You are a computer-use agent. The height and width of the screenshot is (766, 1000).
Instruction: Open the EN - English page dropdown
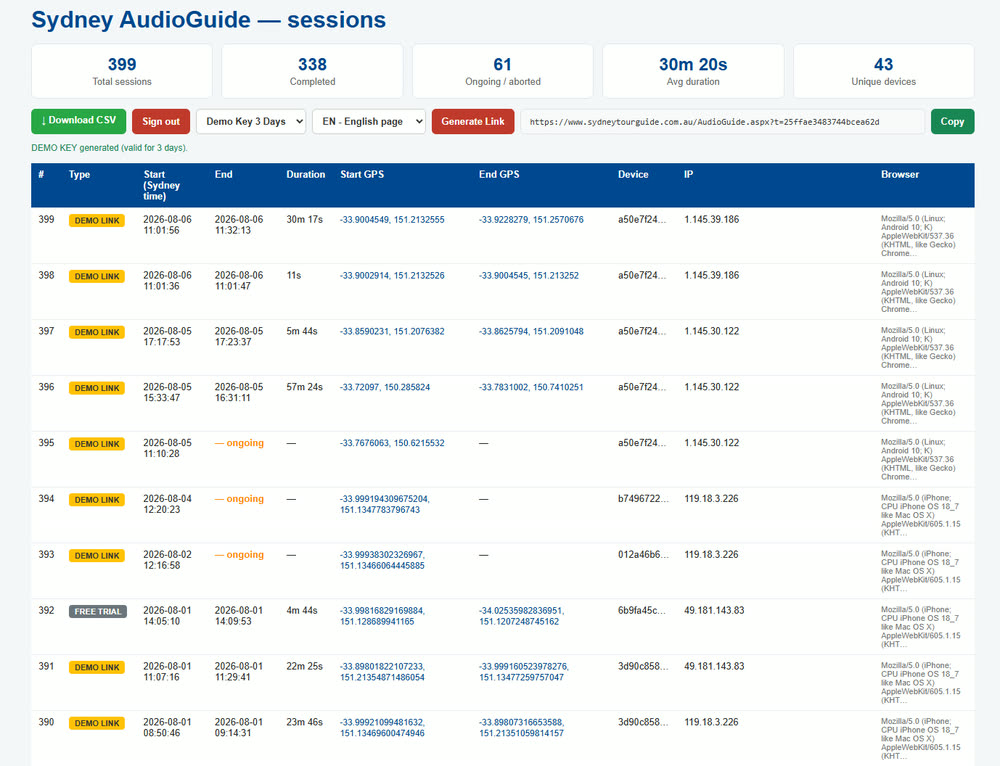pos(369,121)
